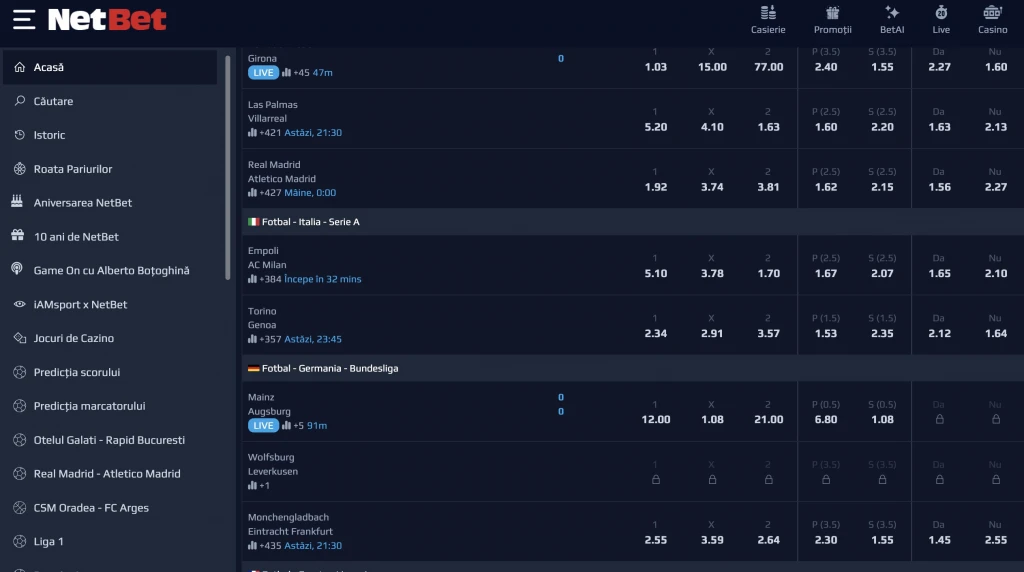Select odds 5.20 for Las Palmas win
The image size is (1024, 572).
(655, 127)
